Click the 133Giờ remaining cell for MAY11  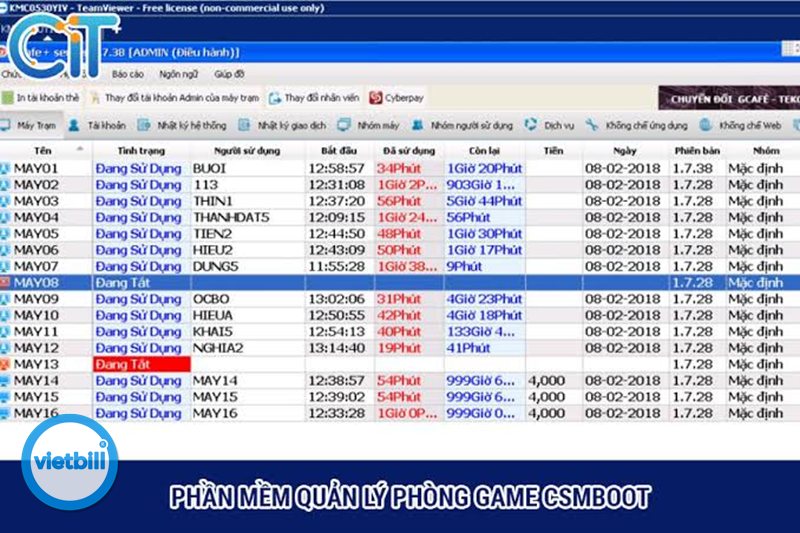coord(481,332)
